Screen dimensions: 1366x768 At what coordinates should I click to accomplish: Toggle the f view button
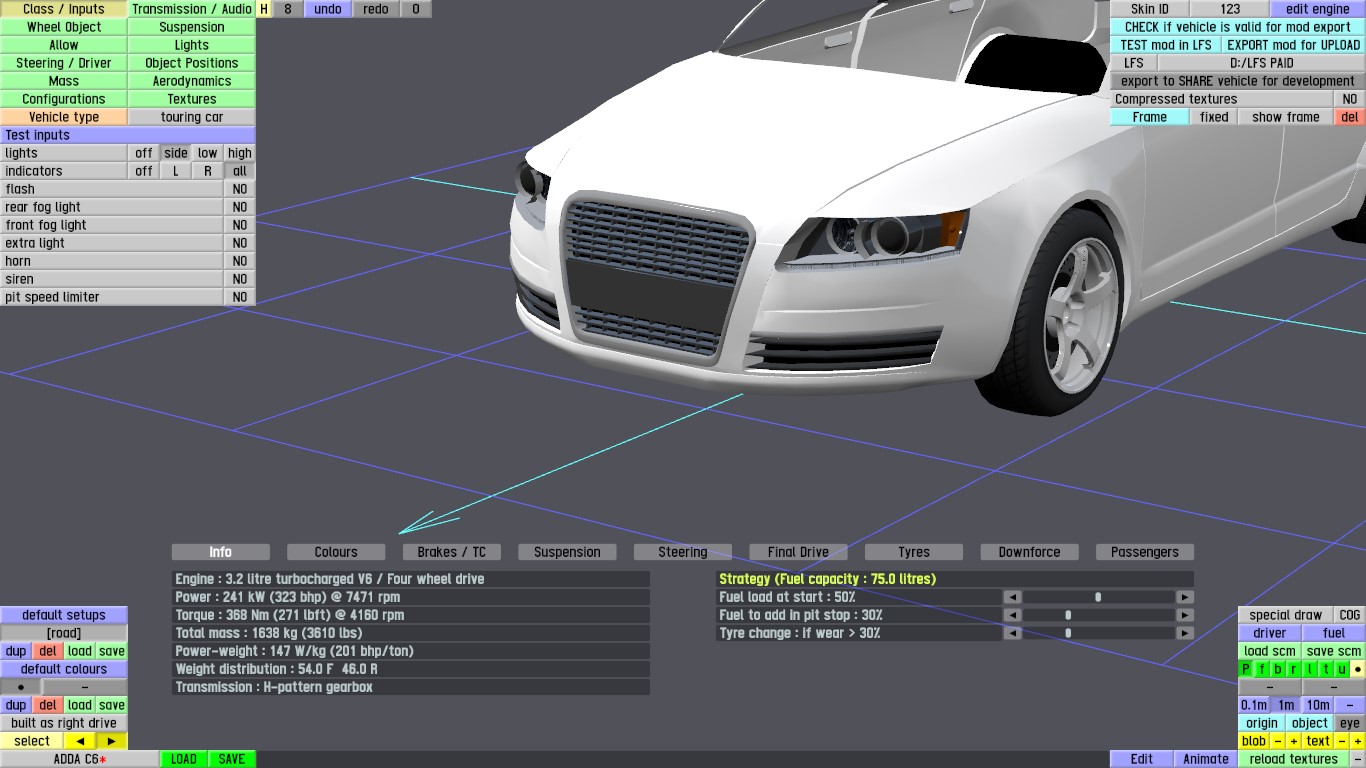pos(1262,669)
